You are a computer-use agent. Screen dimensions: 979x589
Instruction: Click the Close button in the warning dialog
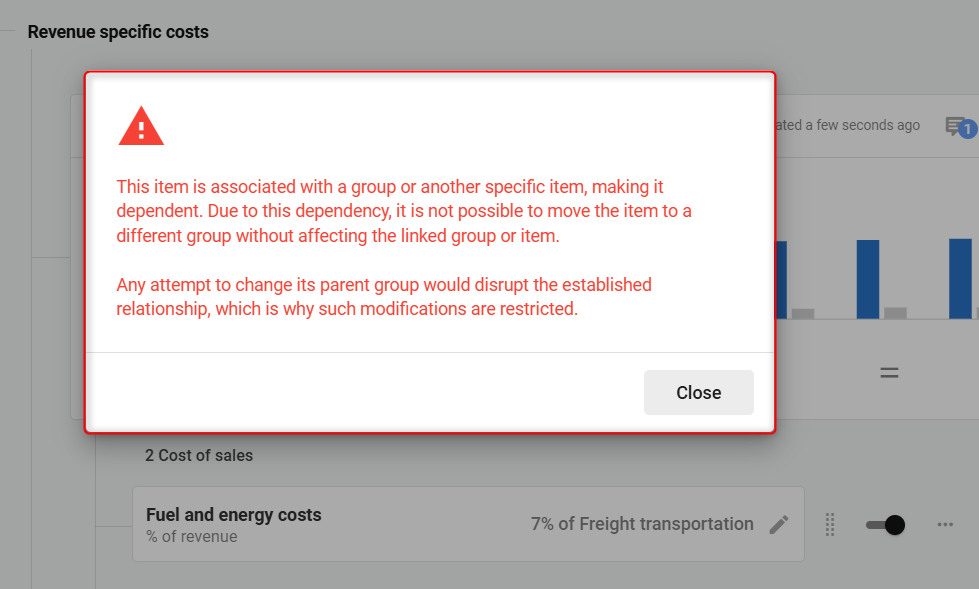[x=698, y=392]
